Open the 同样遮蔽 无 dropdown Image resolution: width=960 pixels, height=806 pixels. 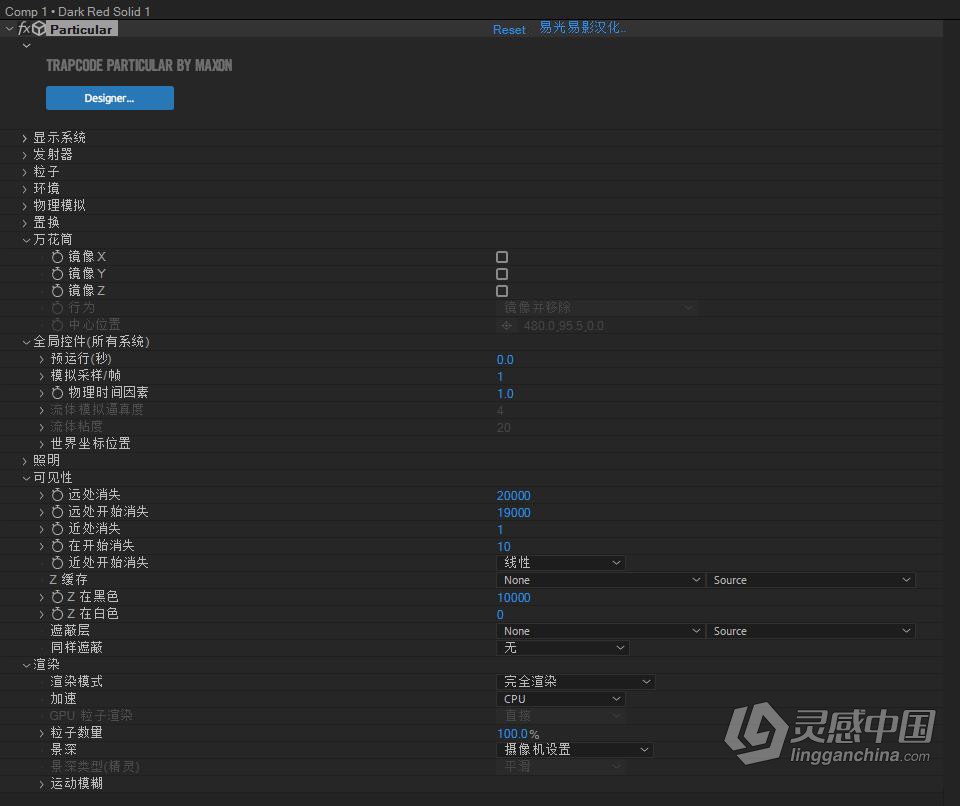(x=563, y=648)
